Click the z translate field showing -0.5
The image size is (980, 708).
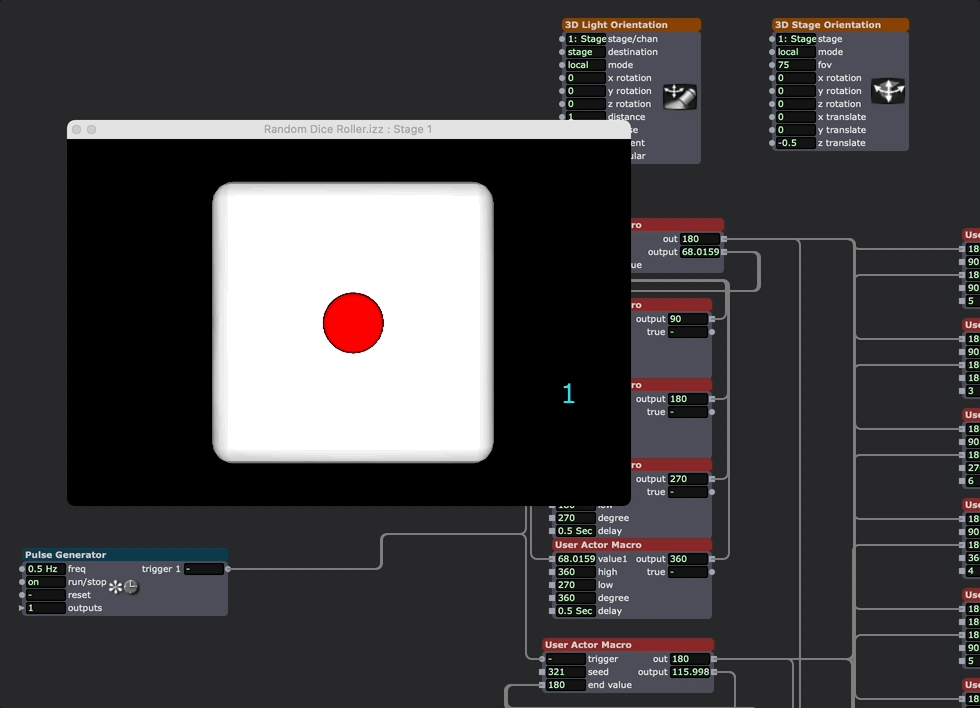tap(796, 143)
